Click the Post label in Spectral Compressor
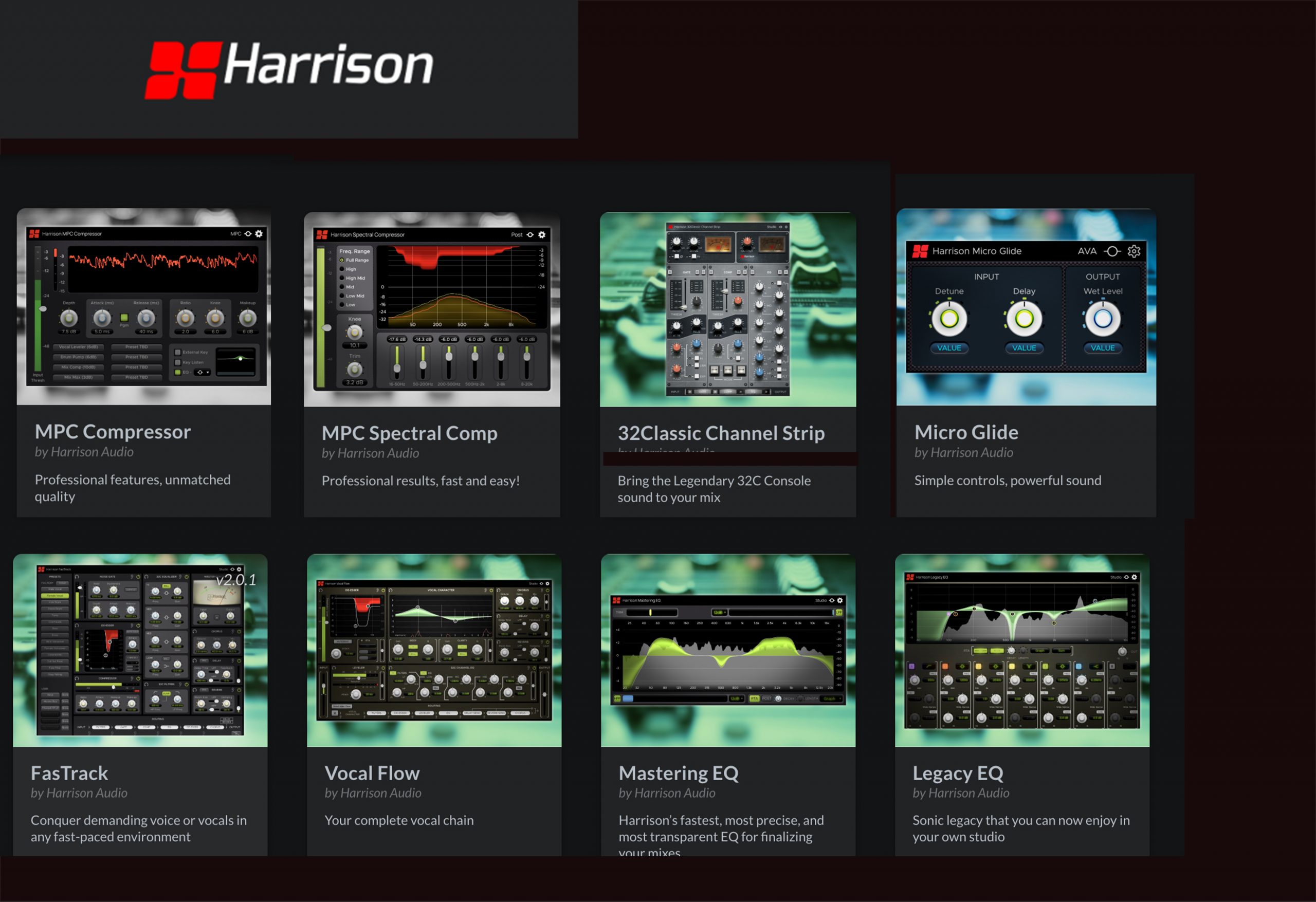 pos(517,234)
